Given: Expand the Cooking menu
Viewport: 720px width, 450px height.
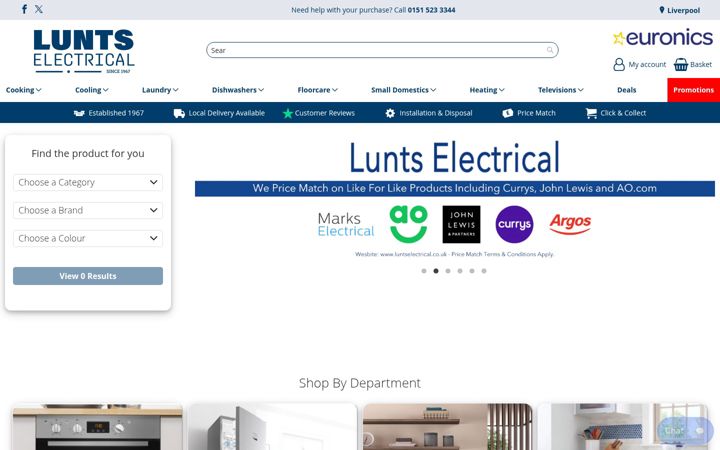Looking at the screenshot, I should click(x=23, y=90).
